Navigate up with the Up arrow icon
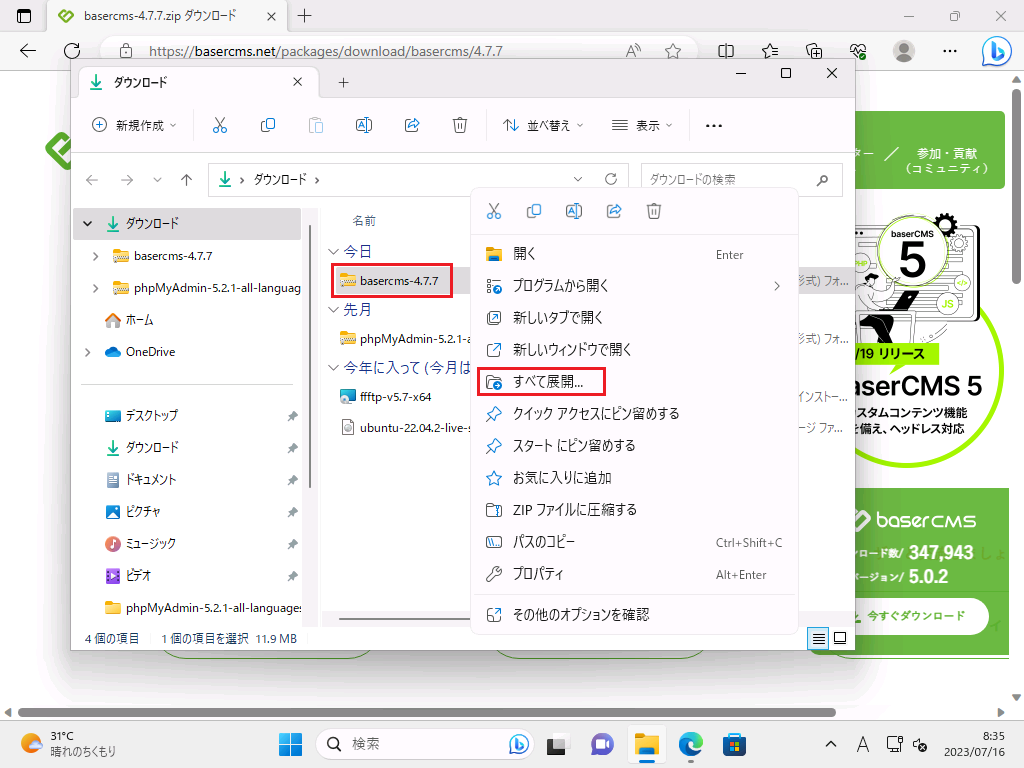Screen dimensions: 1024x768 coord(186,180)
